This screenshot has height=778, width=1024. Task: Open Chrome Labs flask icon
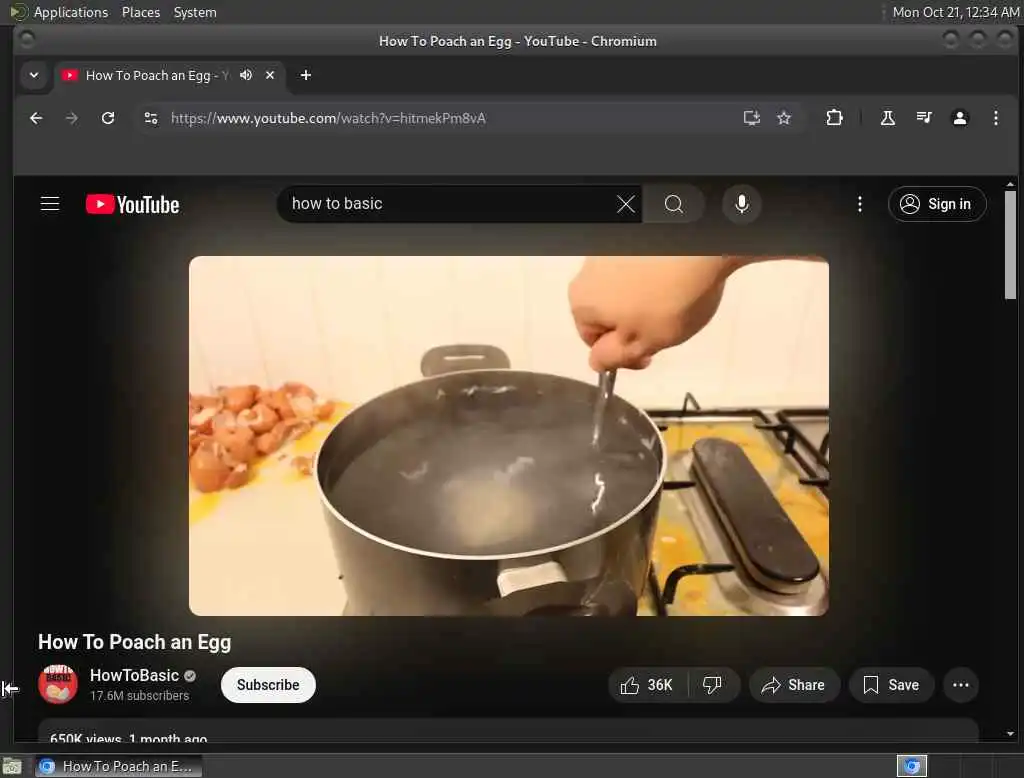(888, 118)
